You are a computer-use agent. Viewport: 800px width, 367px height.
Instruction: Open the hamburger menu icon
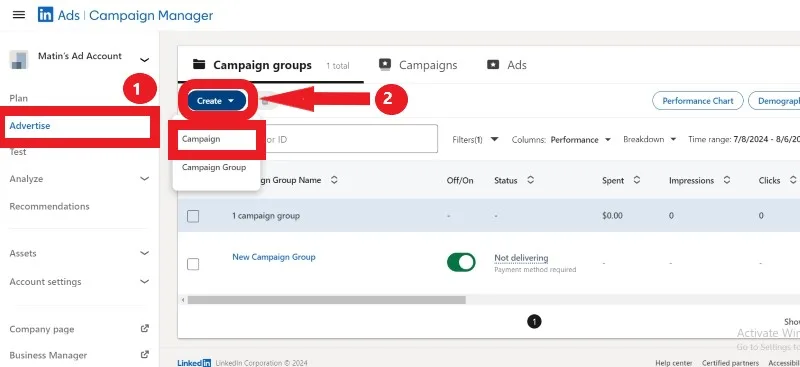[19, 15]
